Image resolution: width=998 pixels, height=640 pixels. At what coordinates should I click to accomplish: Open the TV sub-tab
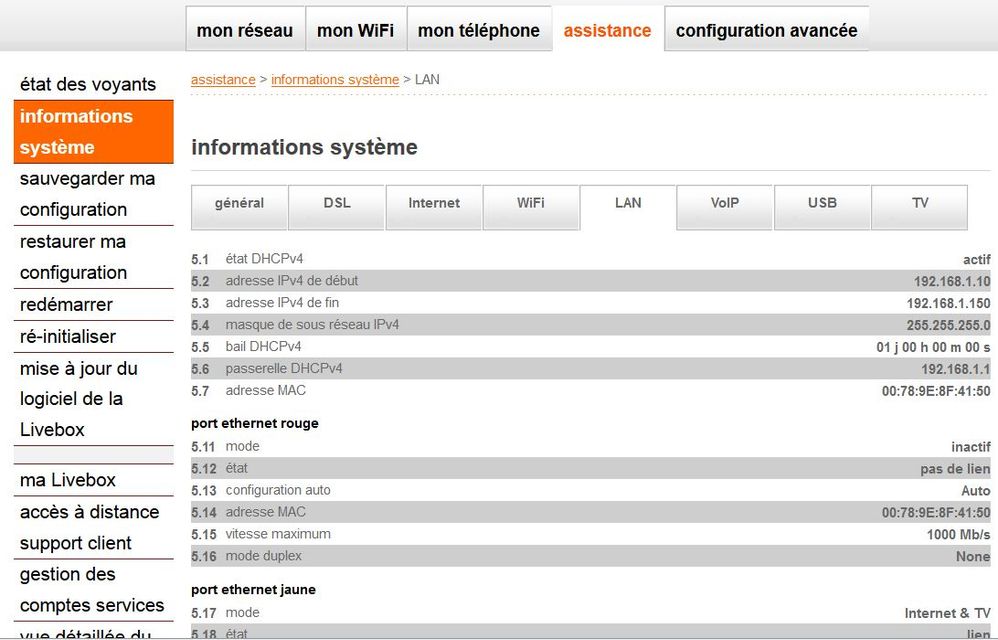point(920,204)
